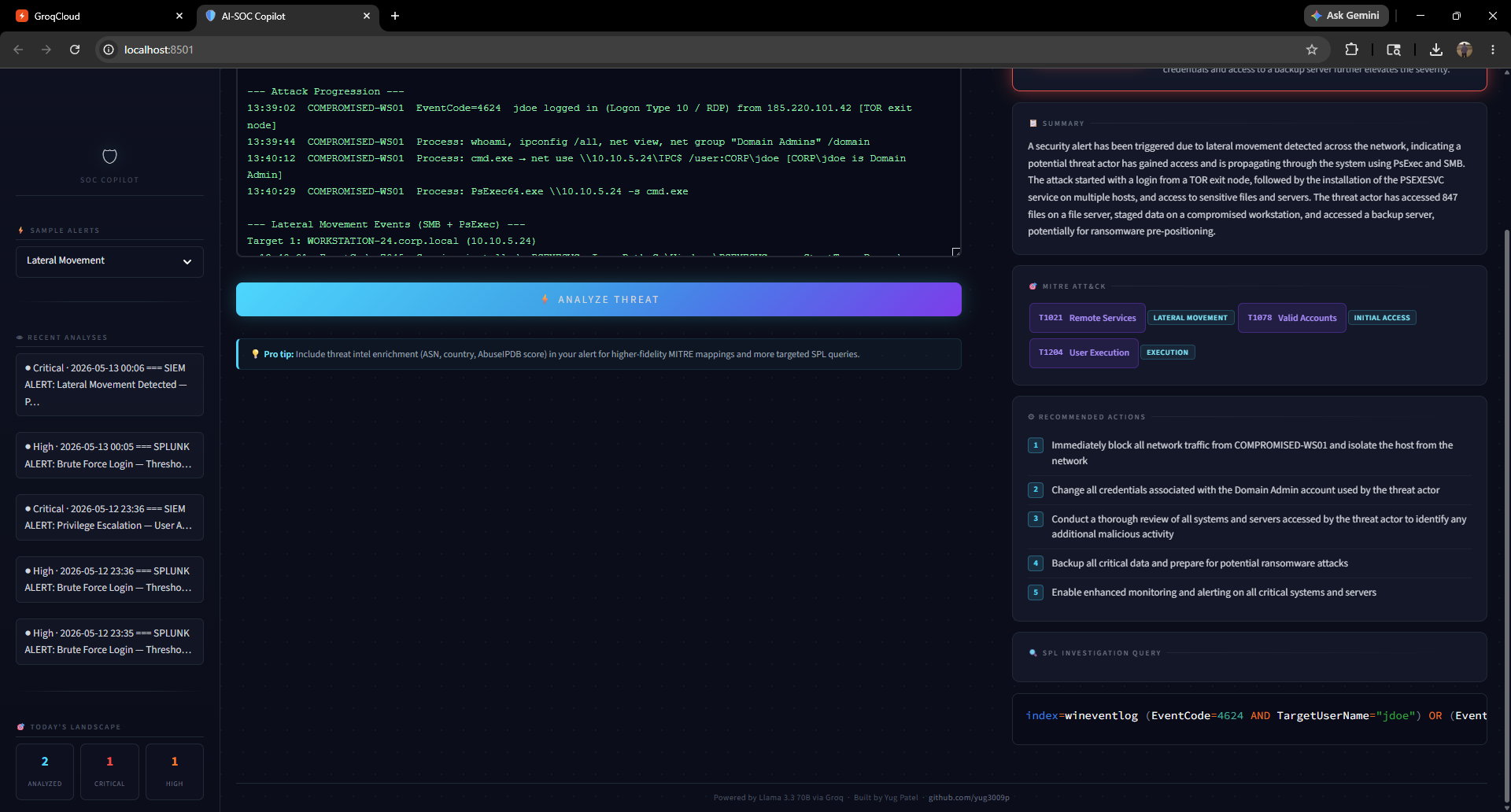
Task: Close the AI-SOC Copilot tab
Action: (x=366, y=16)
